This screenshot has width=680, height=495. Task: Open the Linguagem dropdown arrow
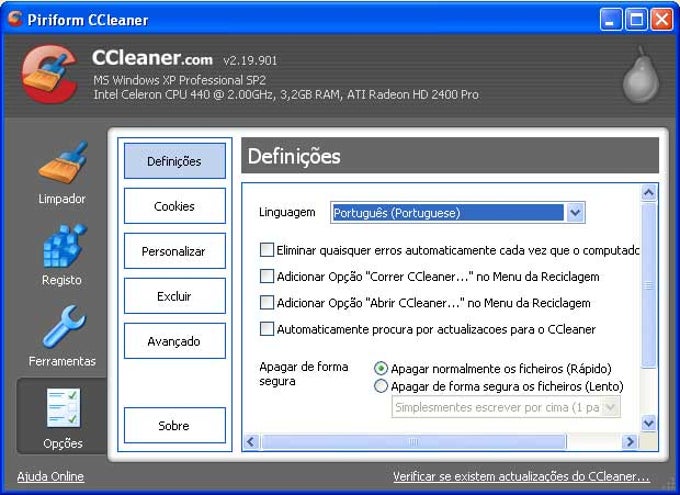[575, 213]
